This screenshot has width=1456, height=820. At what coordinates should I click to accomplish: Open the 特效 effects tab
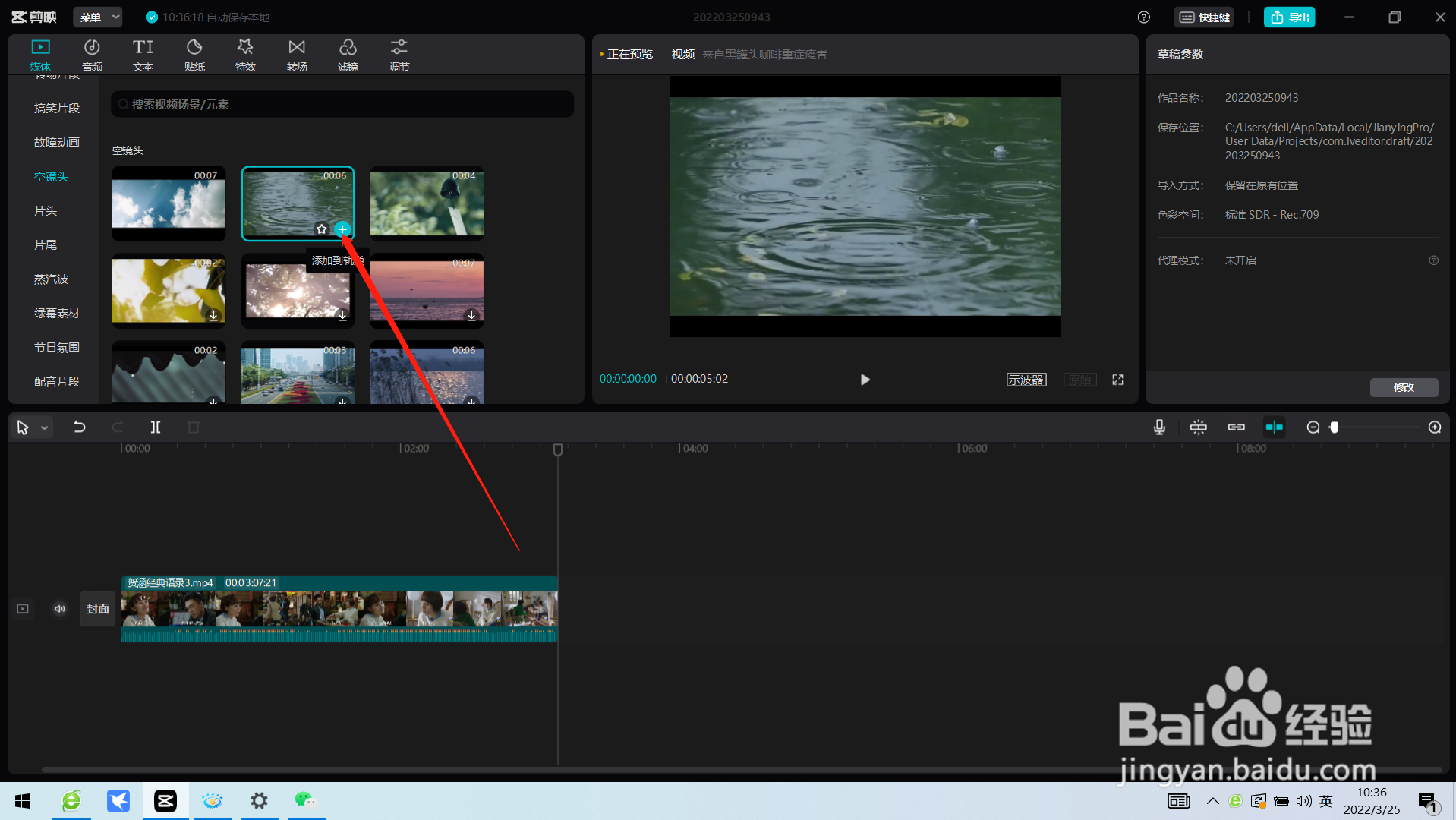(245, 55)
